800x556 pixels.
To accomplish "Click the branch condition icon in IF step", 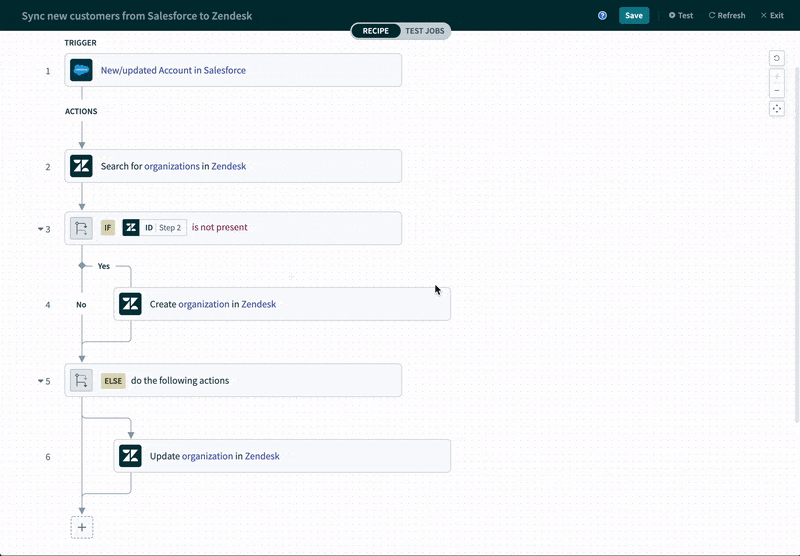I will 81,228.
